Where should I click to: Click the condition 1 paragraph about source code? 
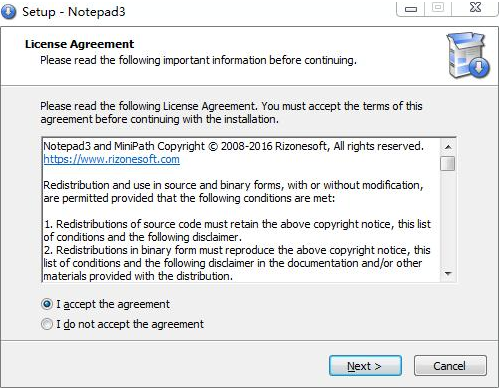pos(237,230)
